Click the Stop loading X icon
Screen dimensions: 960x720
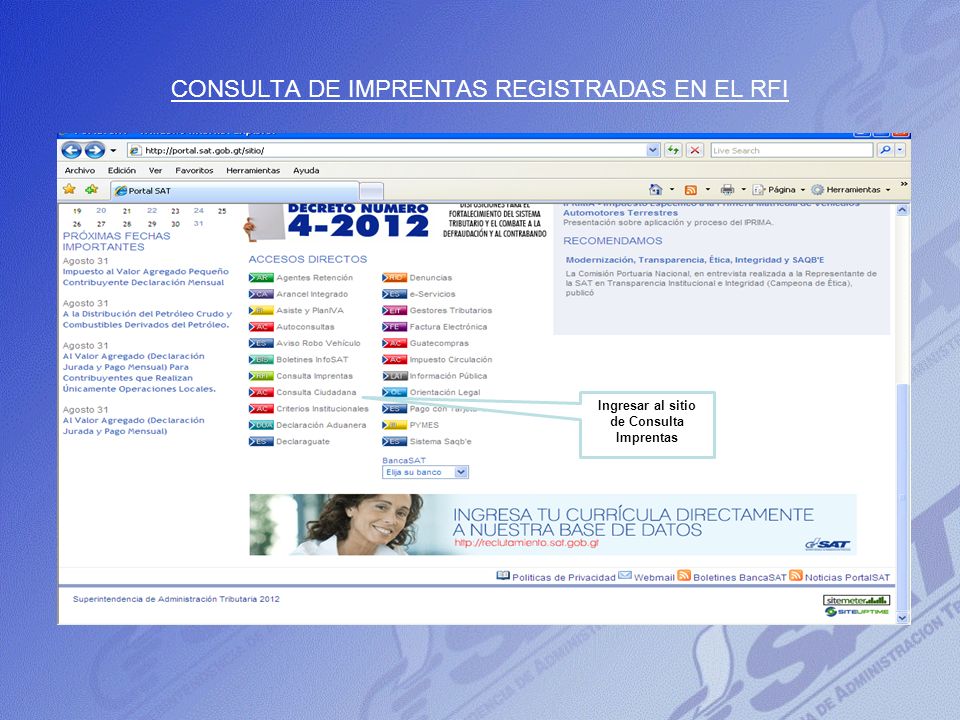pos(695,150)
